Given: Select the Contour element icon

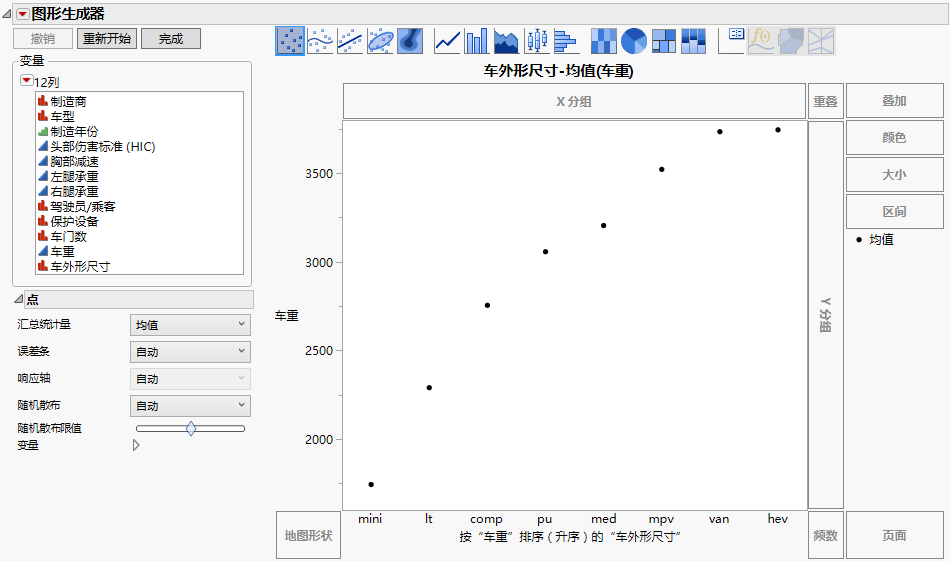Looking at the screenshot, I should pos(410,41).
